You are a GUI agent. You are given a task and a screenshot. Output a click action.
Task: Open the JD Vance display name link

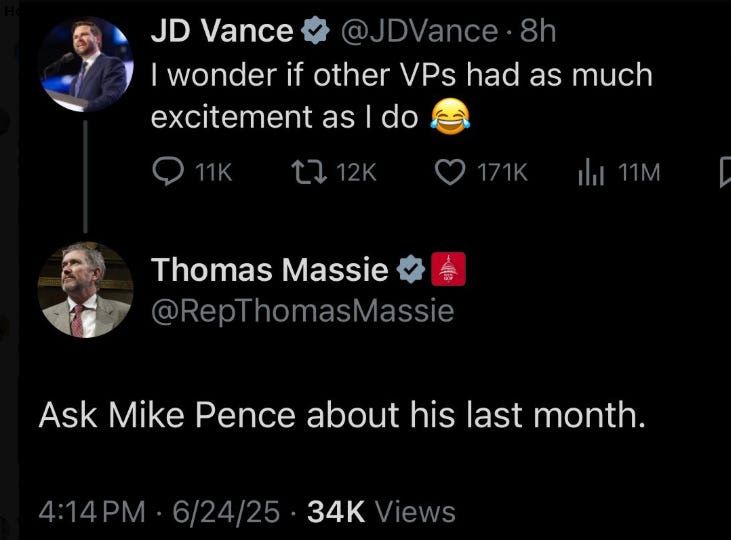click(x=221, y=32)
